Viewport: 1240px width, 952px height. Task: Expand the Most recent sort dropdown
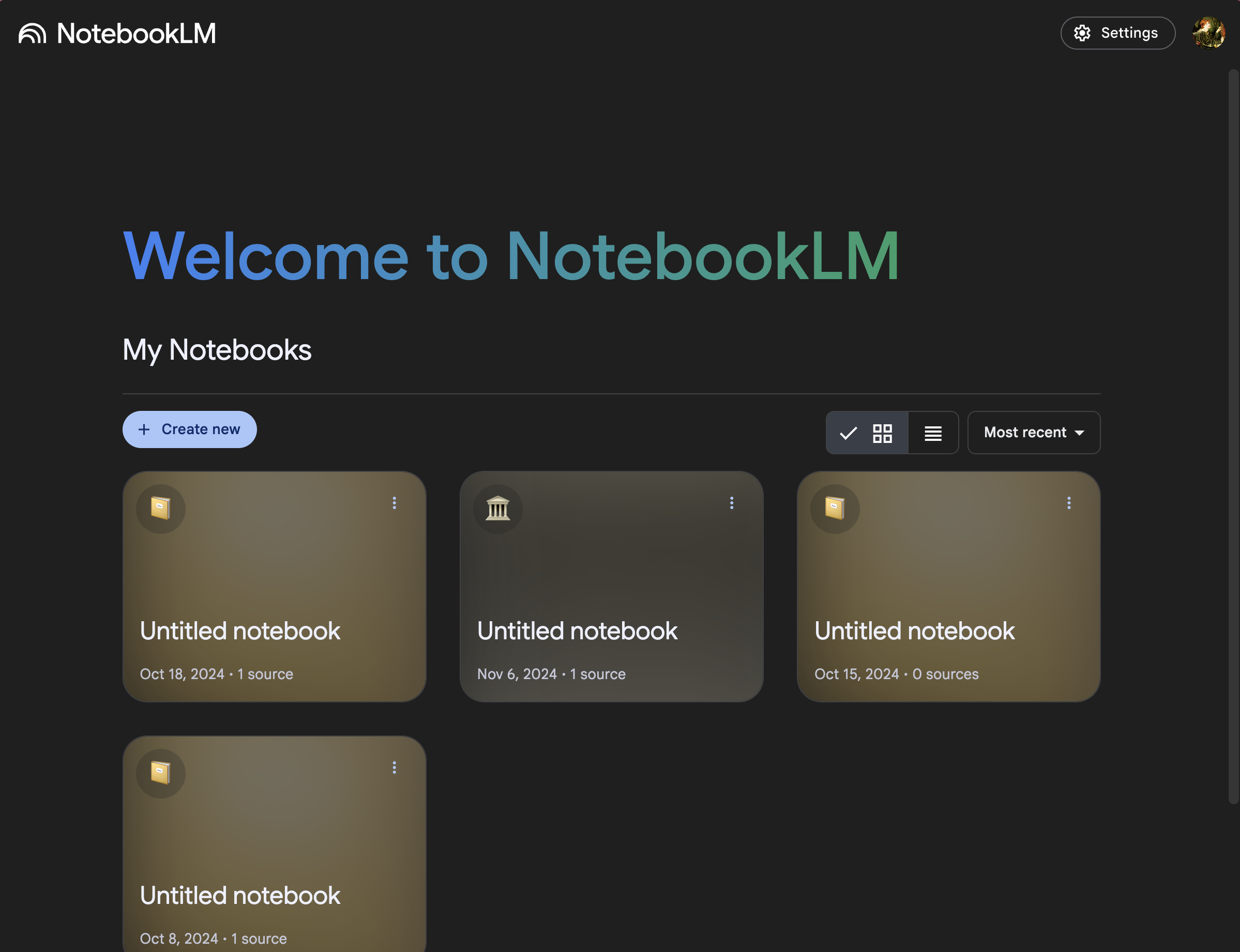(1025, 433)
